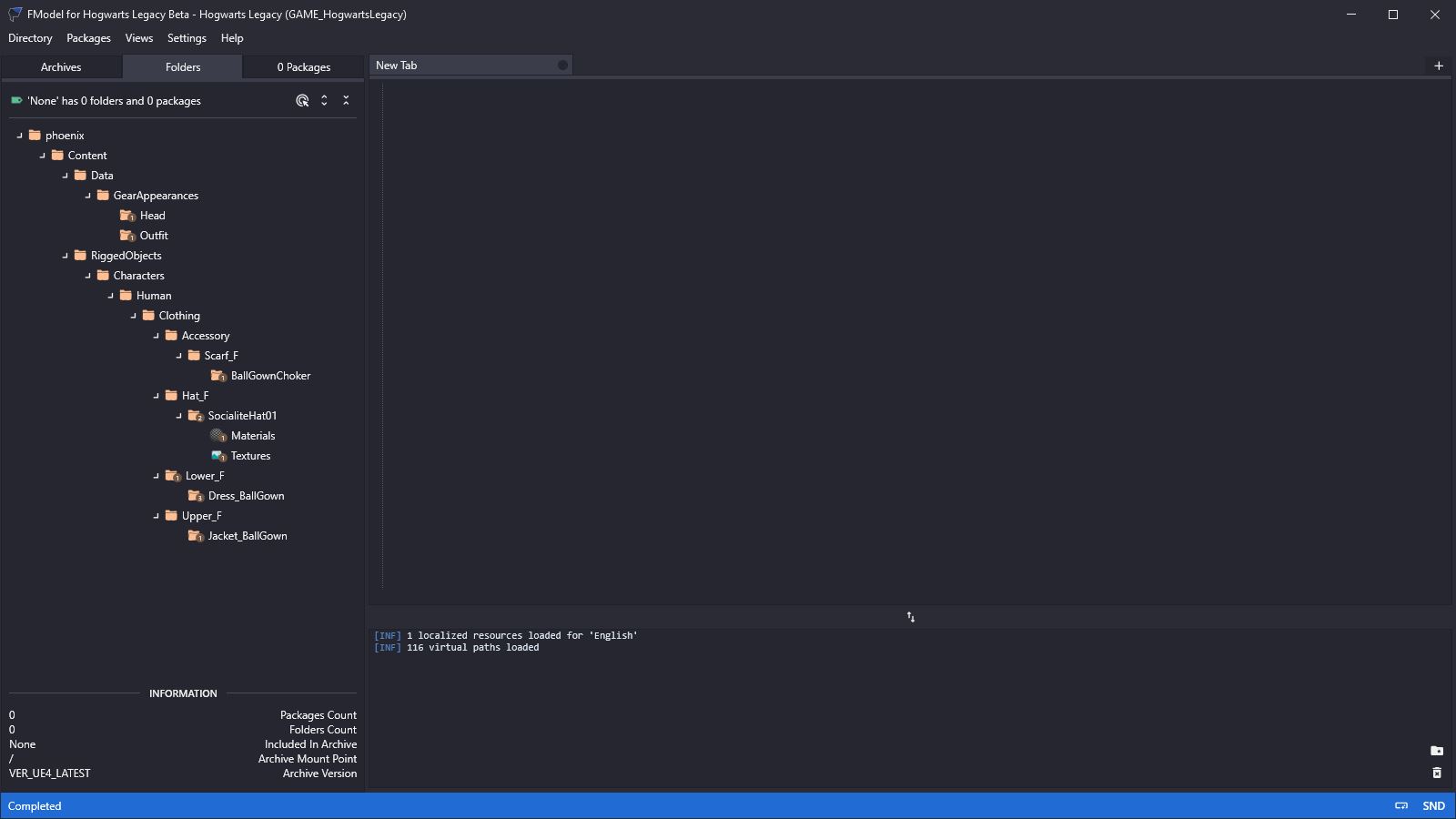Click the FModel app icon in the title bar
The width and height of the screenshot is (1456, 819).
click(x=15, y=15)
